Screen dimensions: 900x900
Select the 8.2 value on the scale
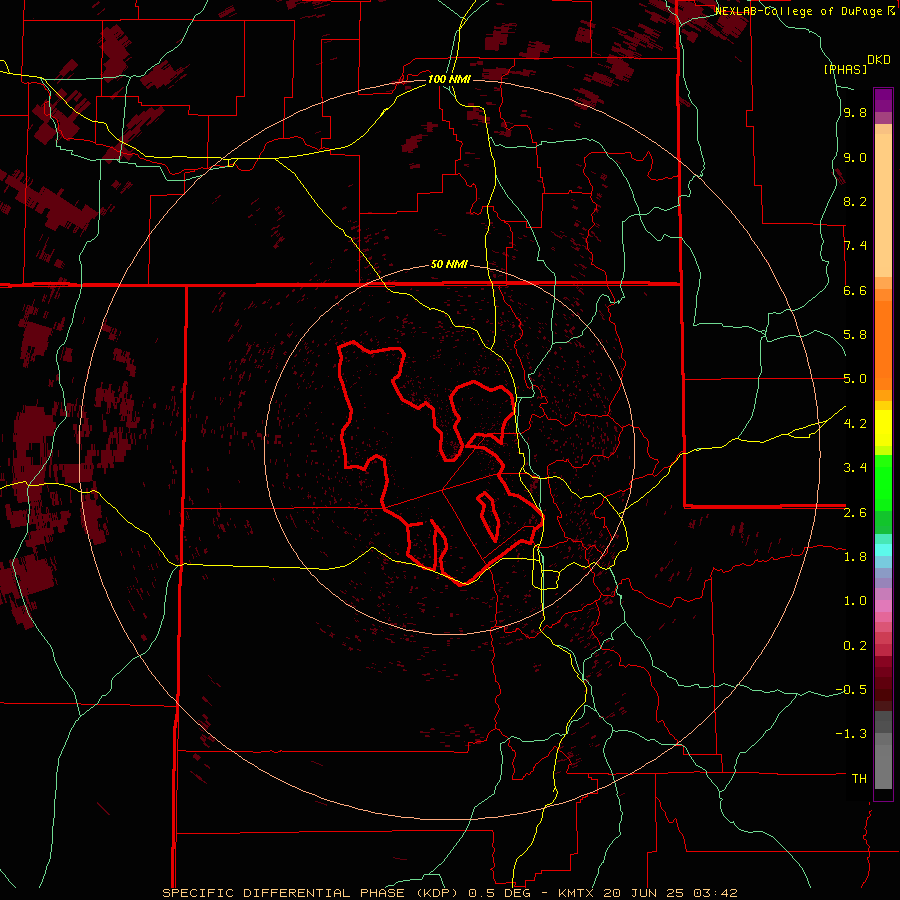pos(855,201)
